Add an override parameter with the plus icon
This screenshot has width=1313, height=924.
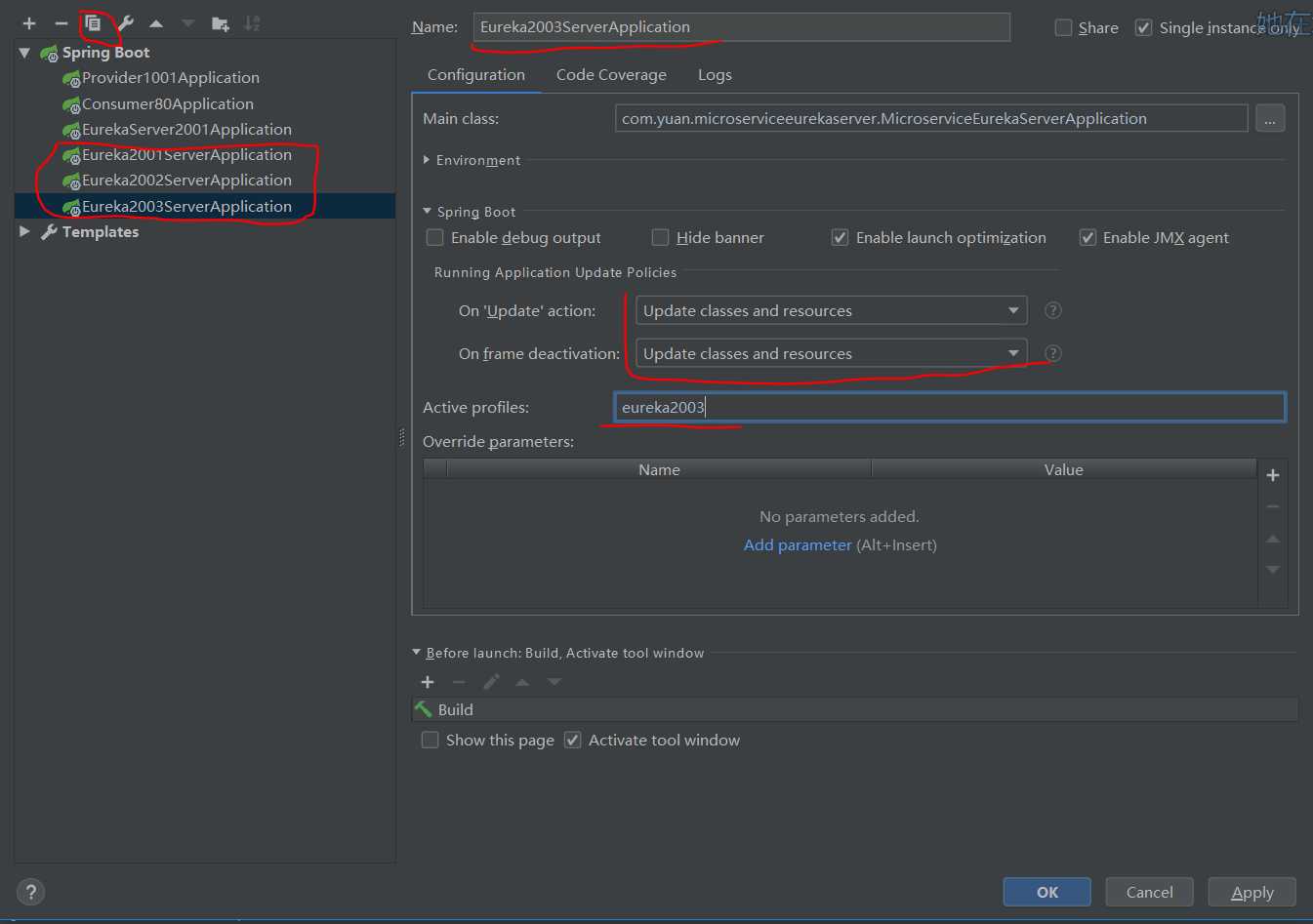pyautogui.click(x=1273, y=475)
